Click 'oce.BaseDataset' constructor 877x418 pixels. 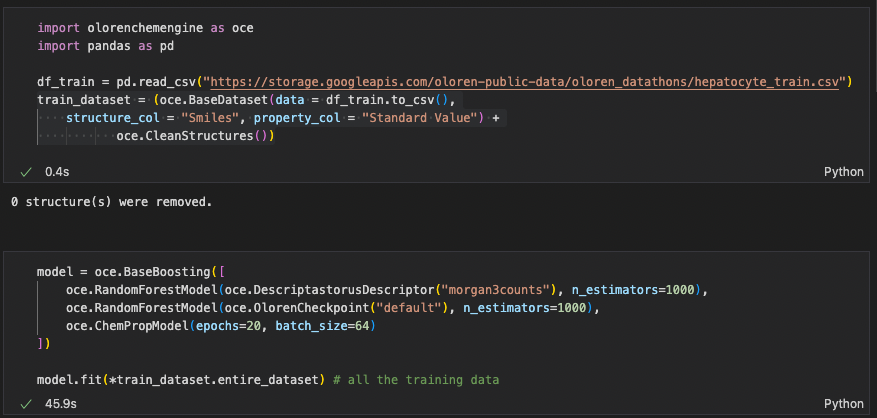coord(214,100)
